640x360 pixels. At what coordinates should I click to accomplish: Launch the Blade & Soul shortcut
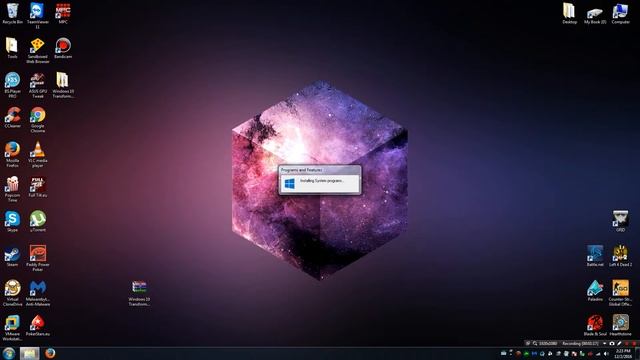(595, 325)
